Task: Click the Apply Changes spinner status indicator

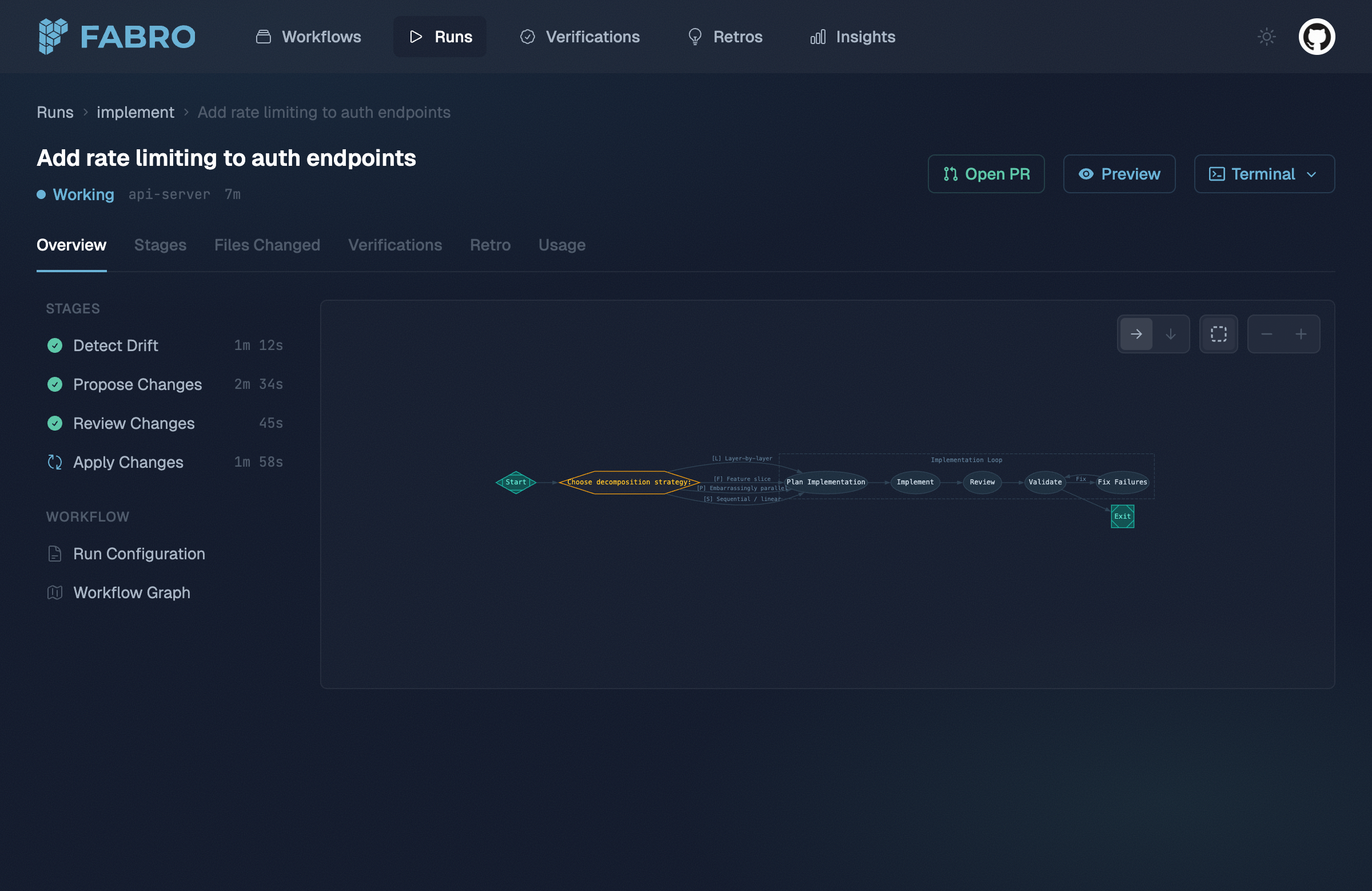Action: 55,462
